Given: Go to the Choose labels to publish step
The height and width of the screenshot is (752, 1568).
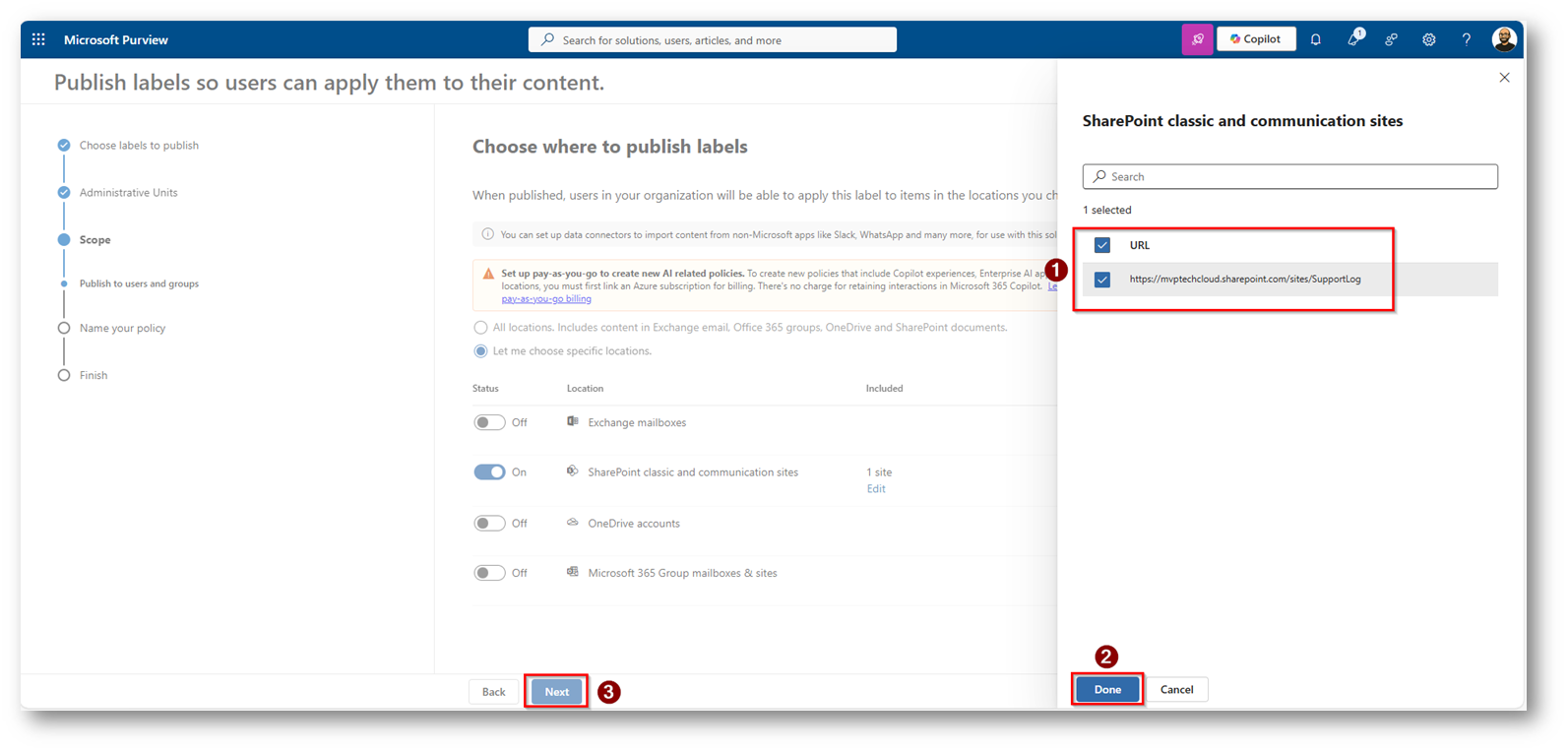Looking at the screenshot, I should click(x=139, y=146).
